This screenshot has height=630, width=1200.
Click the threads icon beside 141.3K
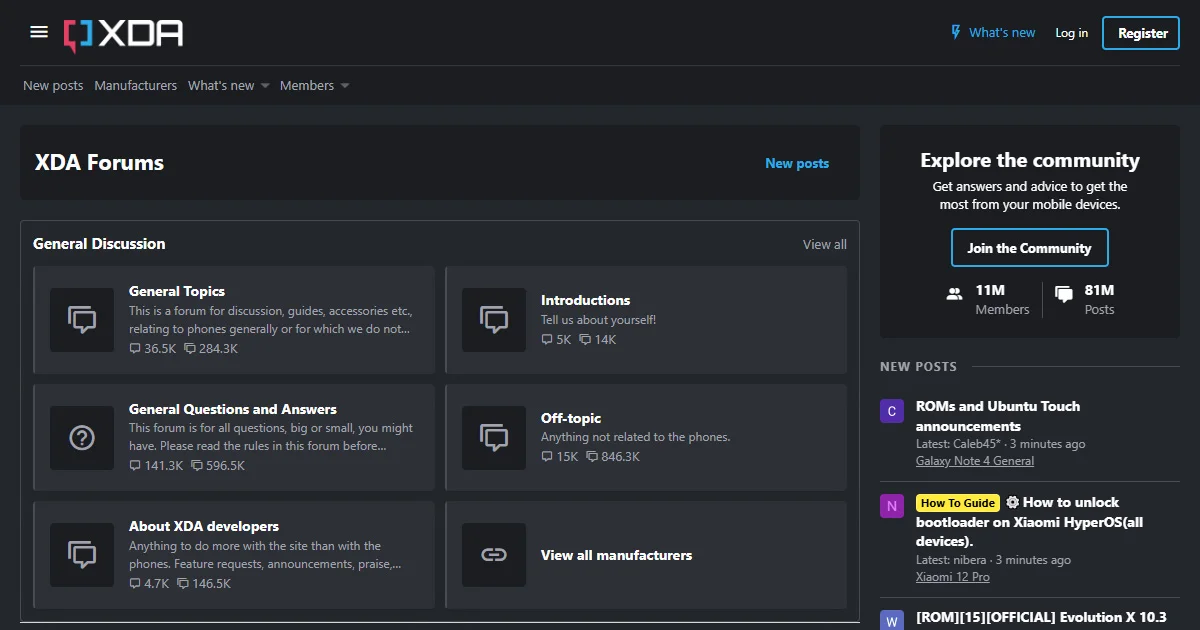pos(135,466)
